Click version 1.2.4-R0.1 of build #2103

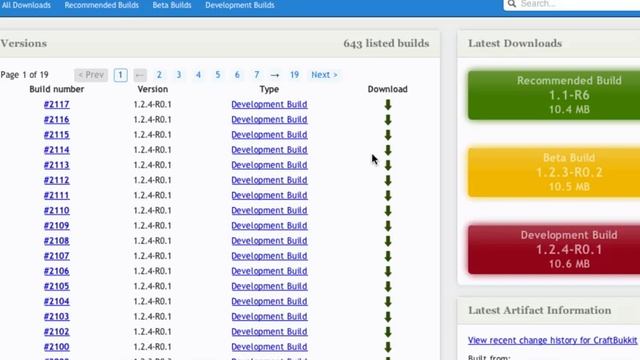click(x=152, y=316)
